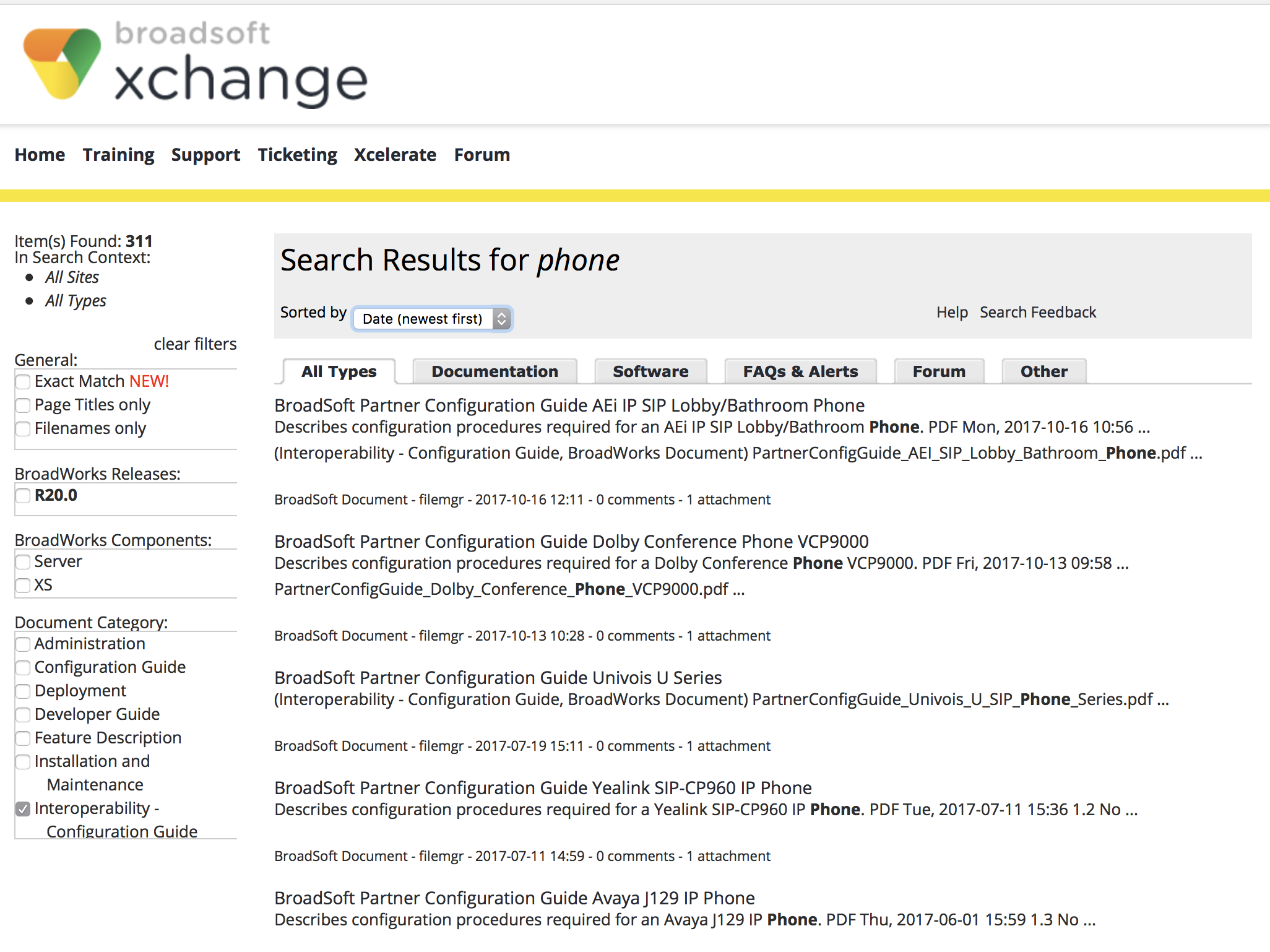1270x952 pixels.
Task: Open the Home menu item
Action: tap(40, 155)
